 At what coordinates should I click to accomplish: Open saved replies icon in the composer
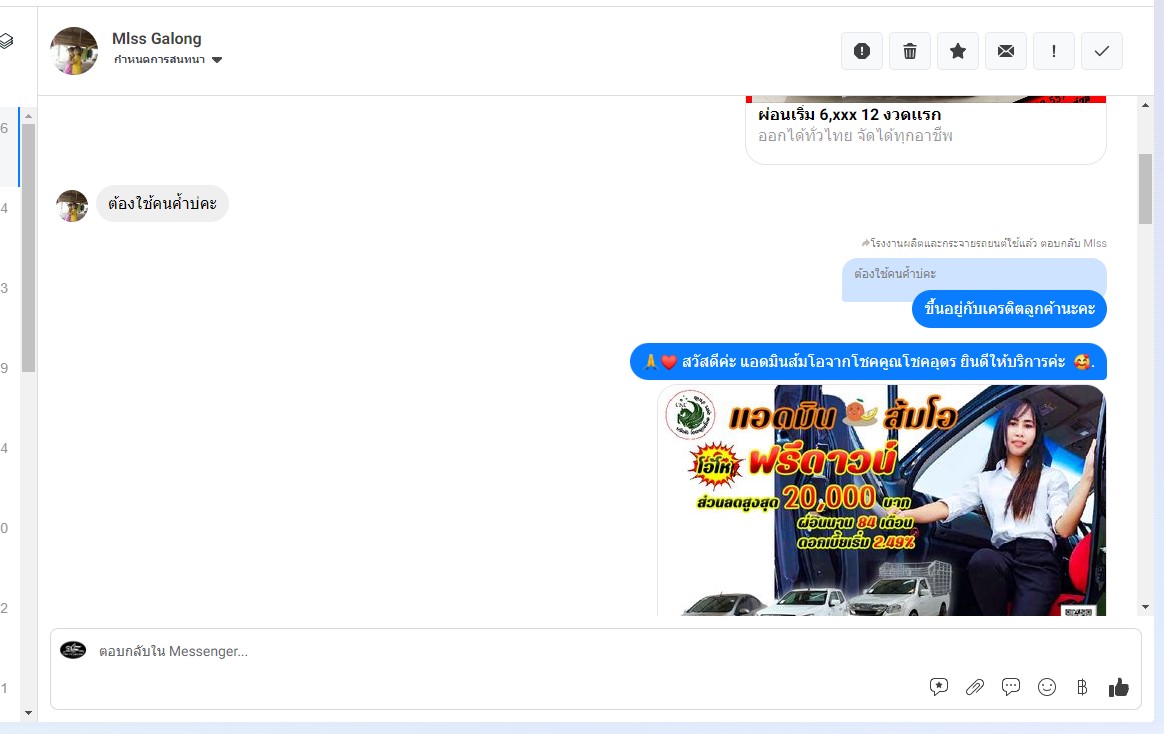click(938, 687)
